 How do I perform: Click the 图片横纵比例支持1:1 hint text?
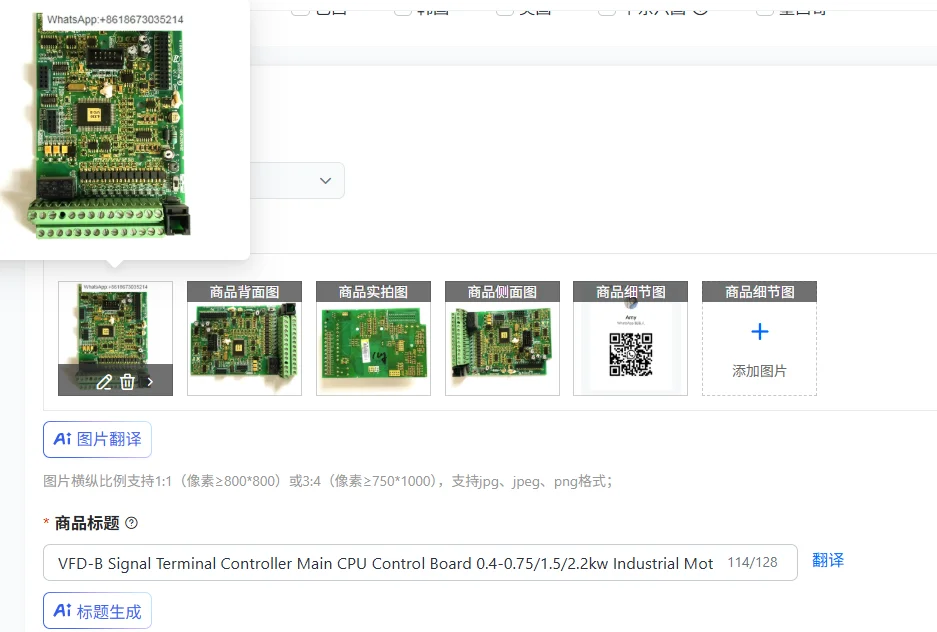tap(328, 481)
